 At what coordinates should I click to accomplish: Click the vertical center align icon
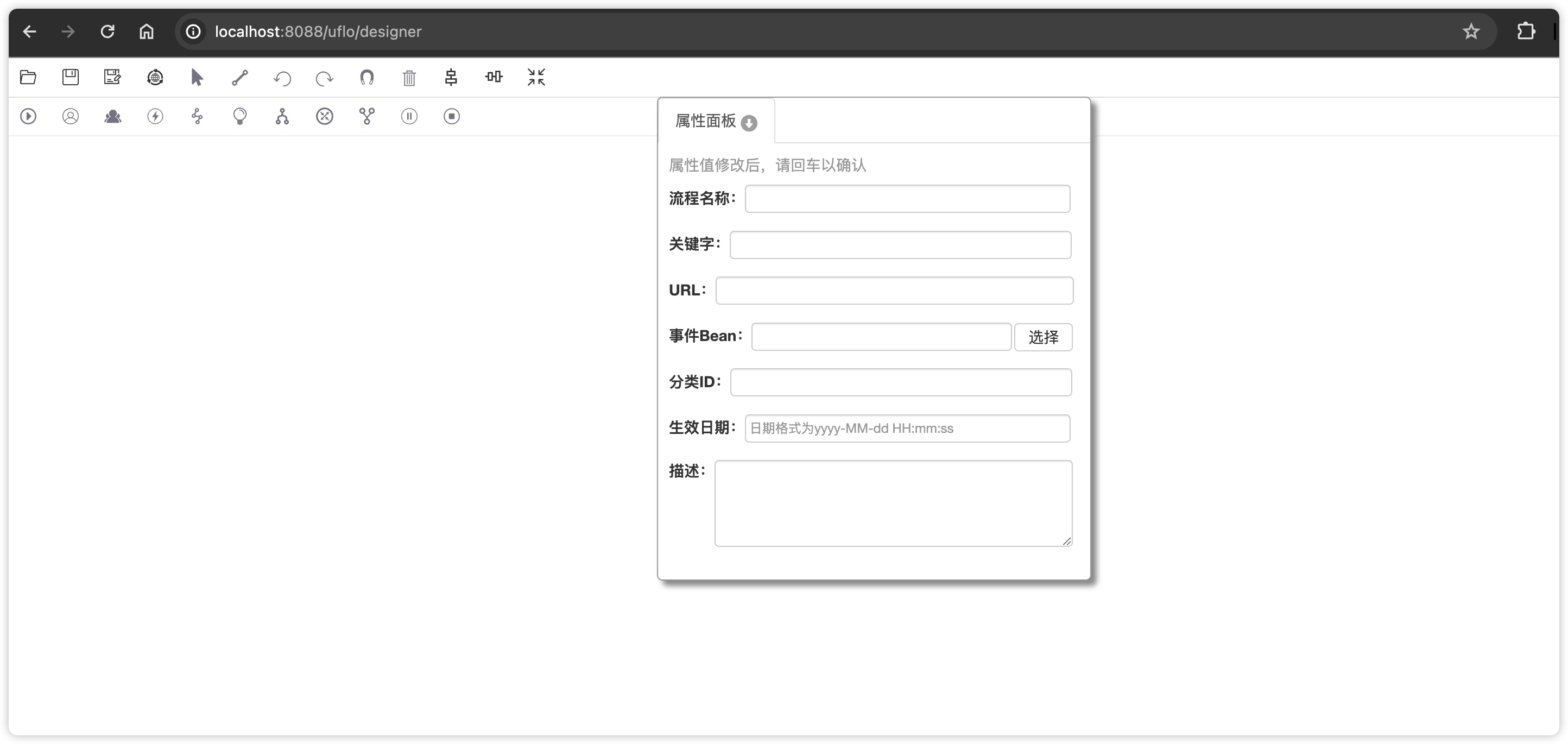(x=451, y=77)
